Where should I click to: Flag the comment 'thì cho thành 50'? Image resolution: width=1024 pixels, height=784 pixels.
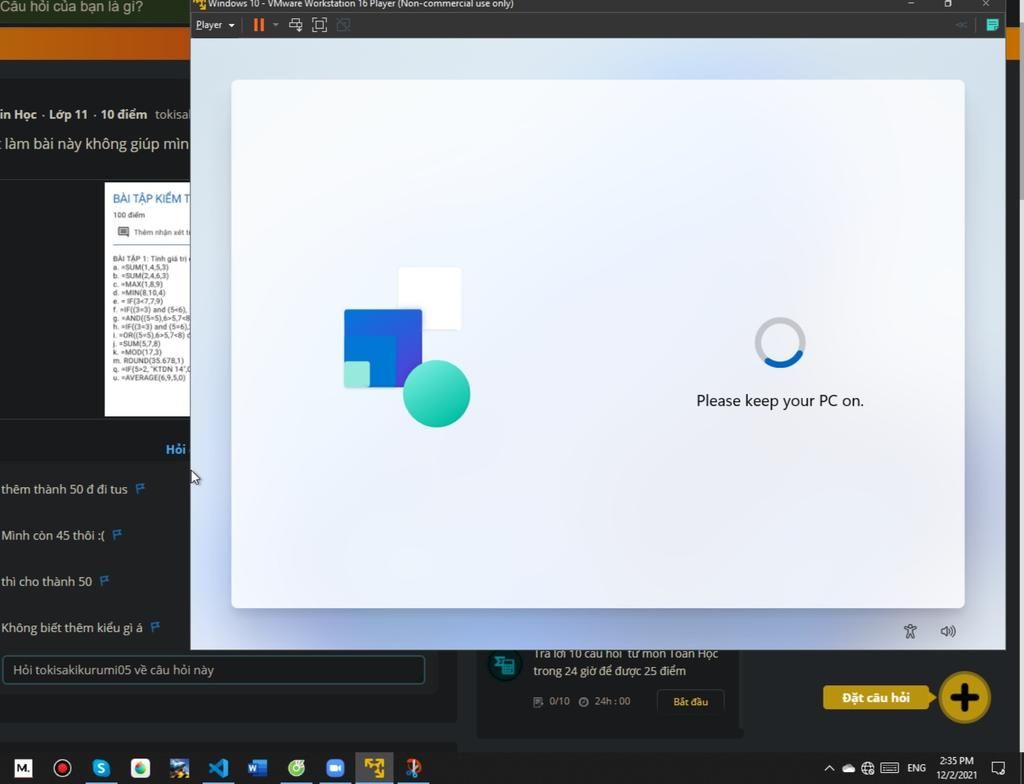click(104, 580)
